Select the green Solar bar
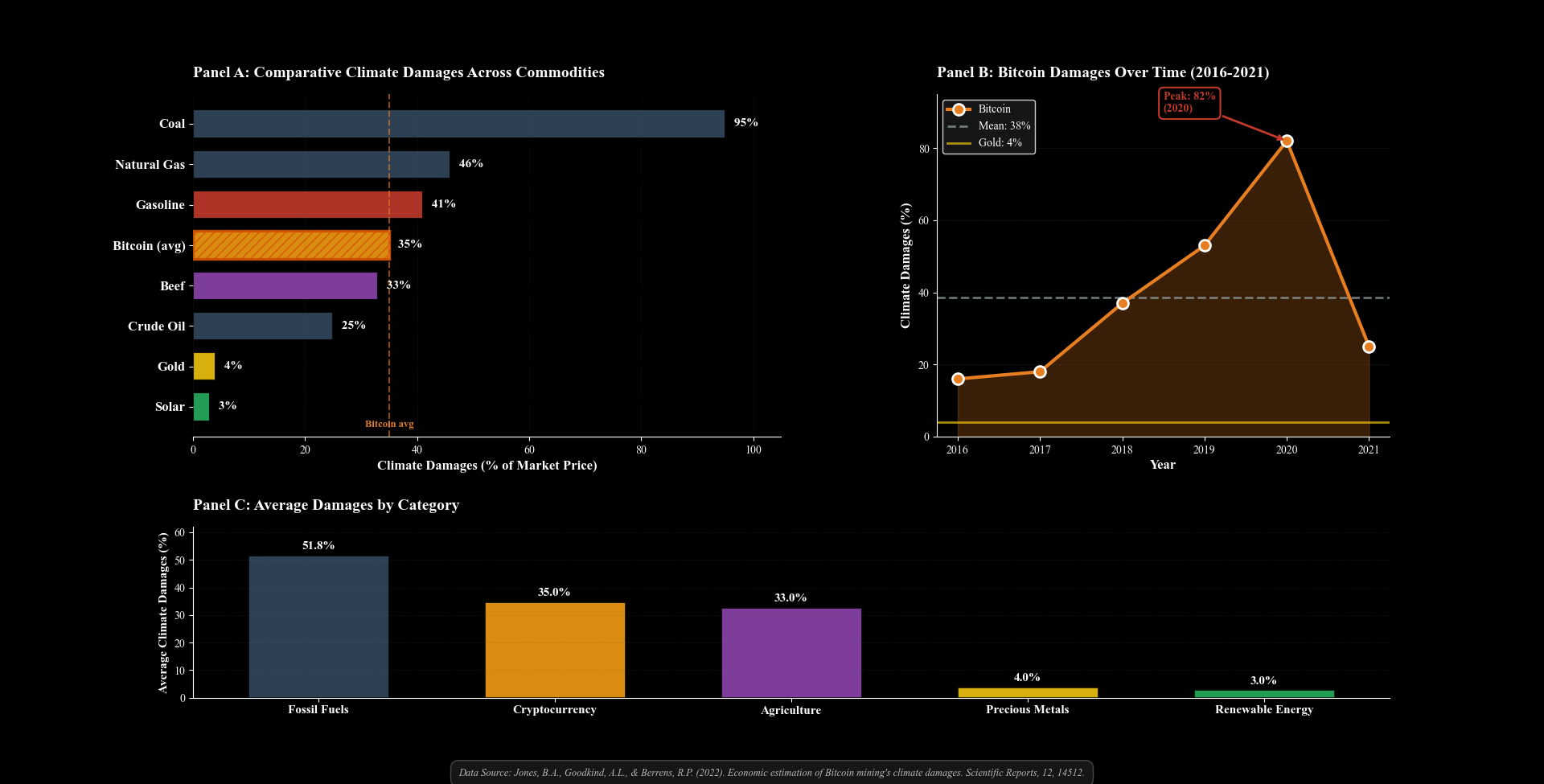This screenshot has width=1544, height=784. [x=202, y=407]
